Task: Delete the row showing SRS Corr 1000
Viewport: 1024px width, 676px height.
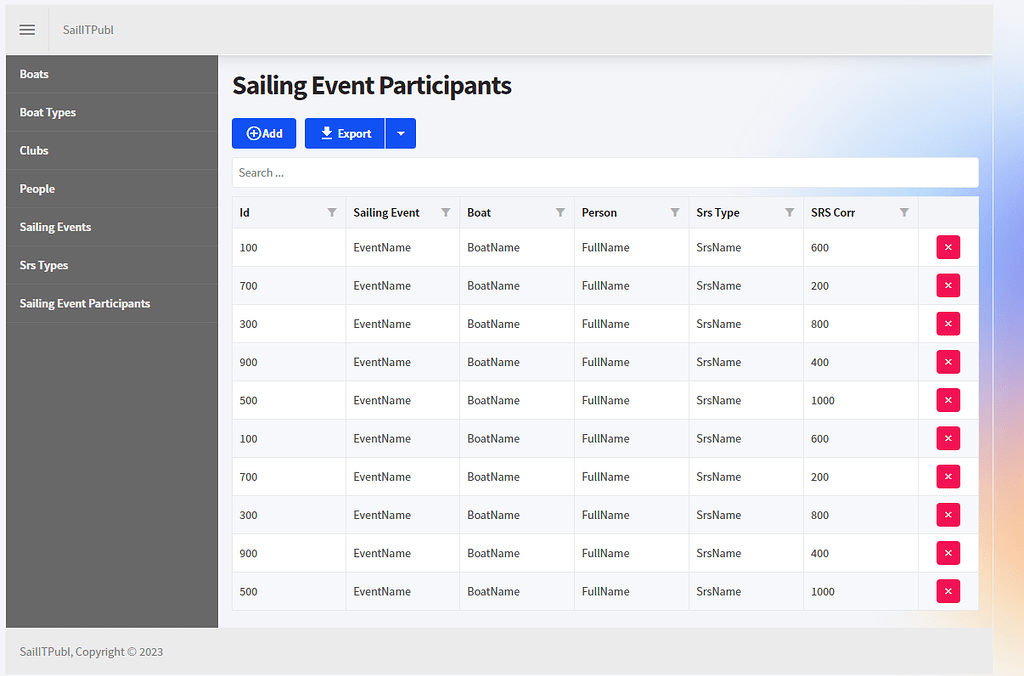Action: click(947, 399)
